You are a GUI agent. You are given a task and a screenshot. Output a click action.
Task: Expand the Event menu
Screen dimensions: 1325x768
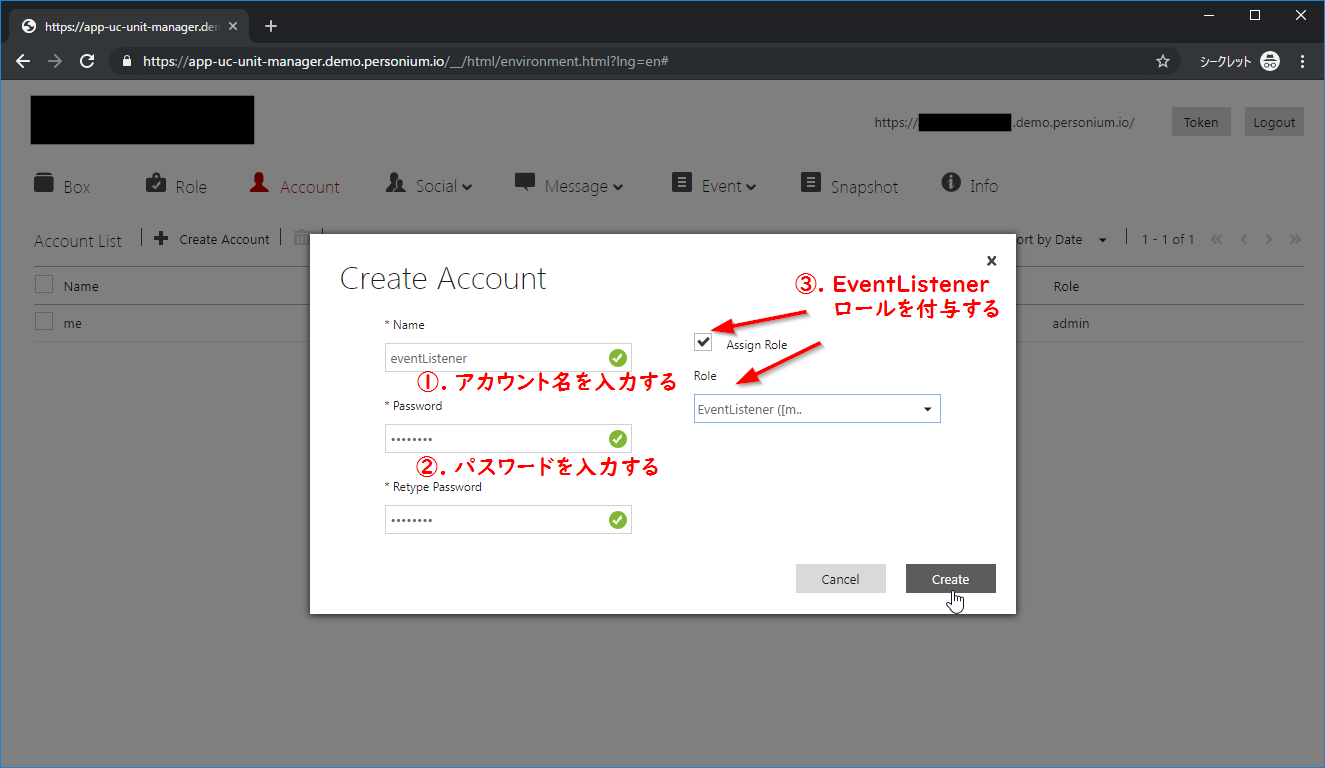714,185
